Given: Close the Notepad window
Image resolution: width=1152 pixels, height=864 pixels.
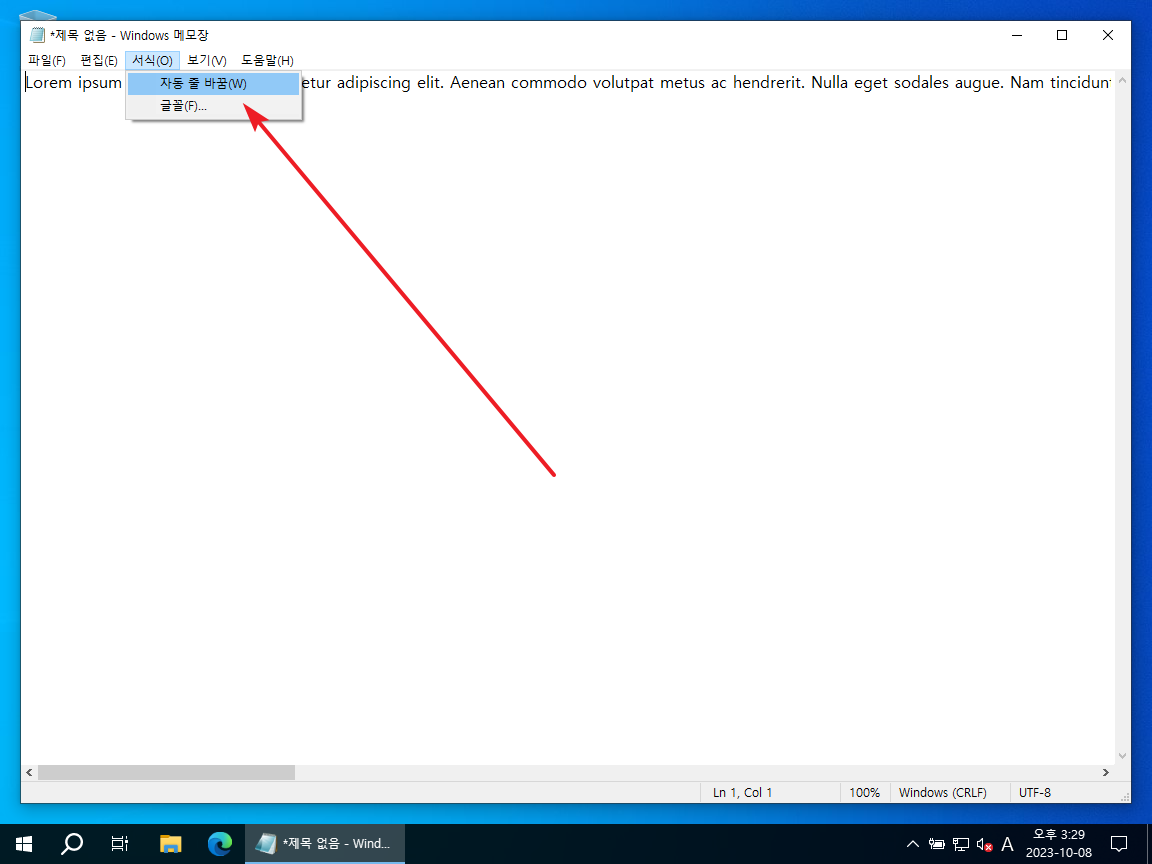Looking at the screenshot, I should 1108,35.
